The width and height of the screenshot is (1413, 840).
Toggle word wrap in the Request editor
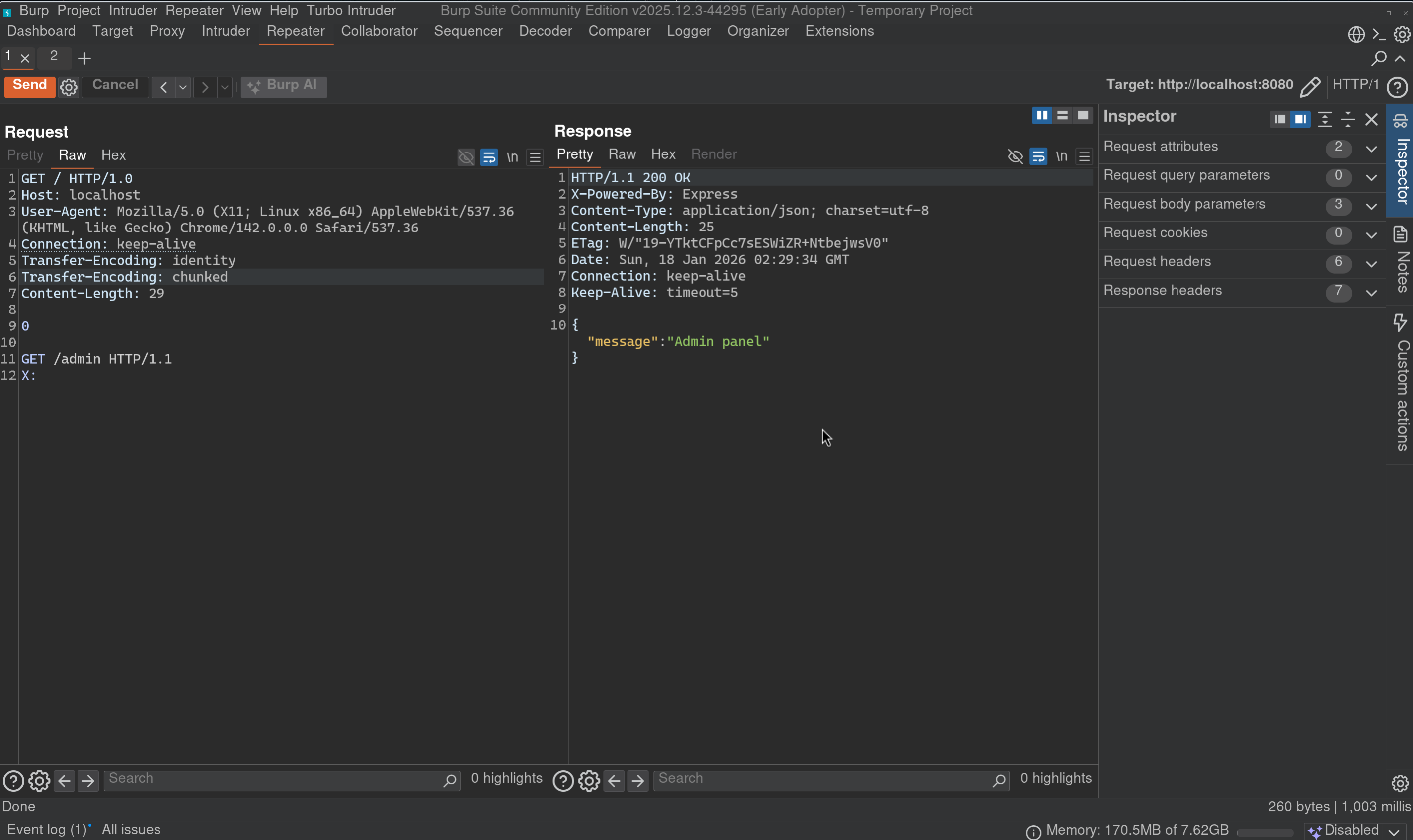[x=489, y=157]
